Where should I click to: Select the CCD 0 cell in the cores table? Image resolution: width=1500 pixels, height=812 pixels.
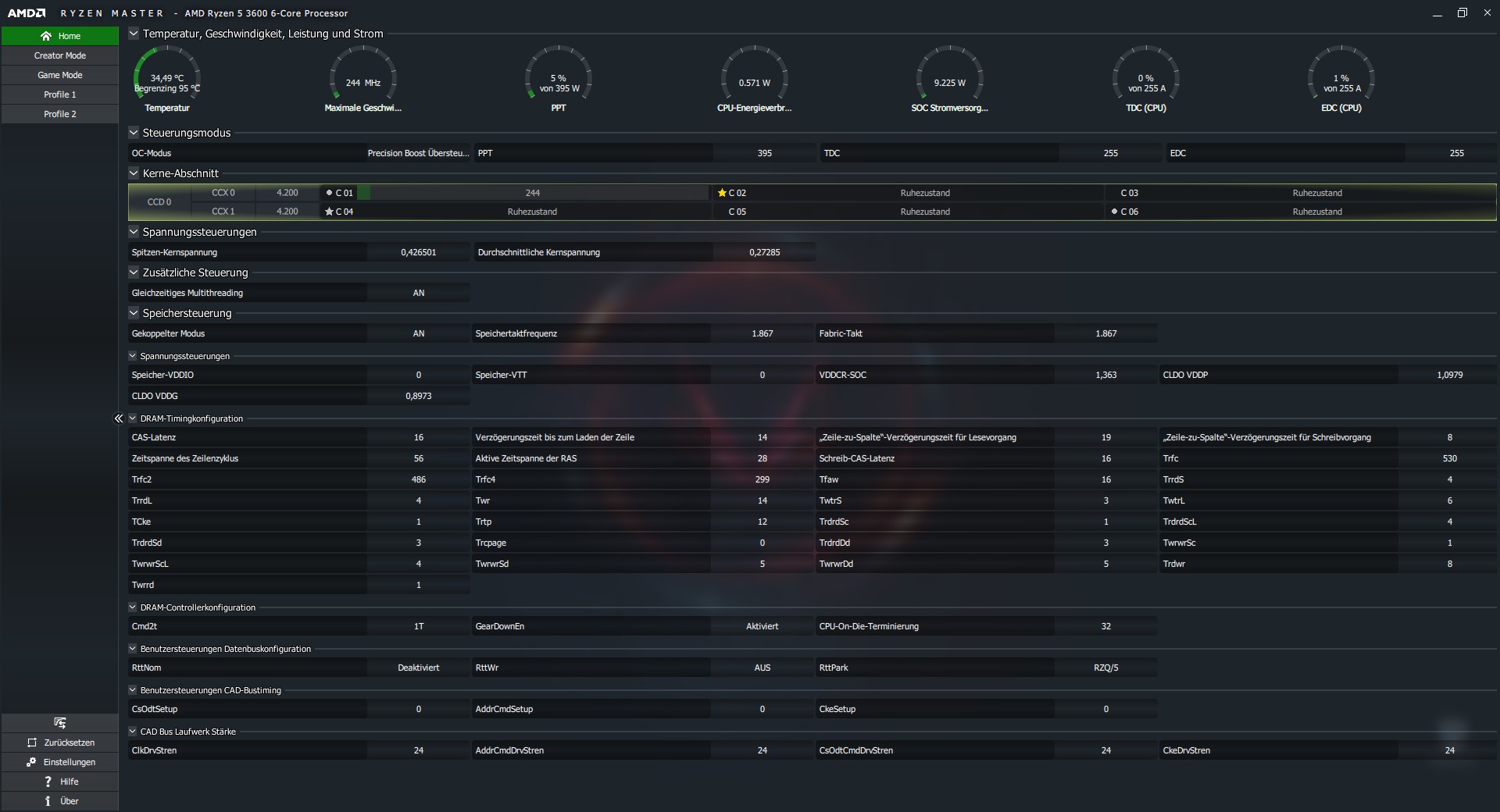[x=159, y=202]
